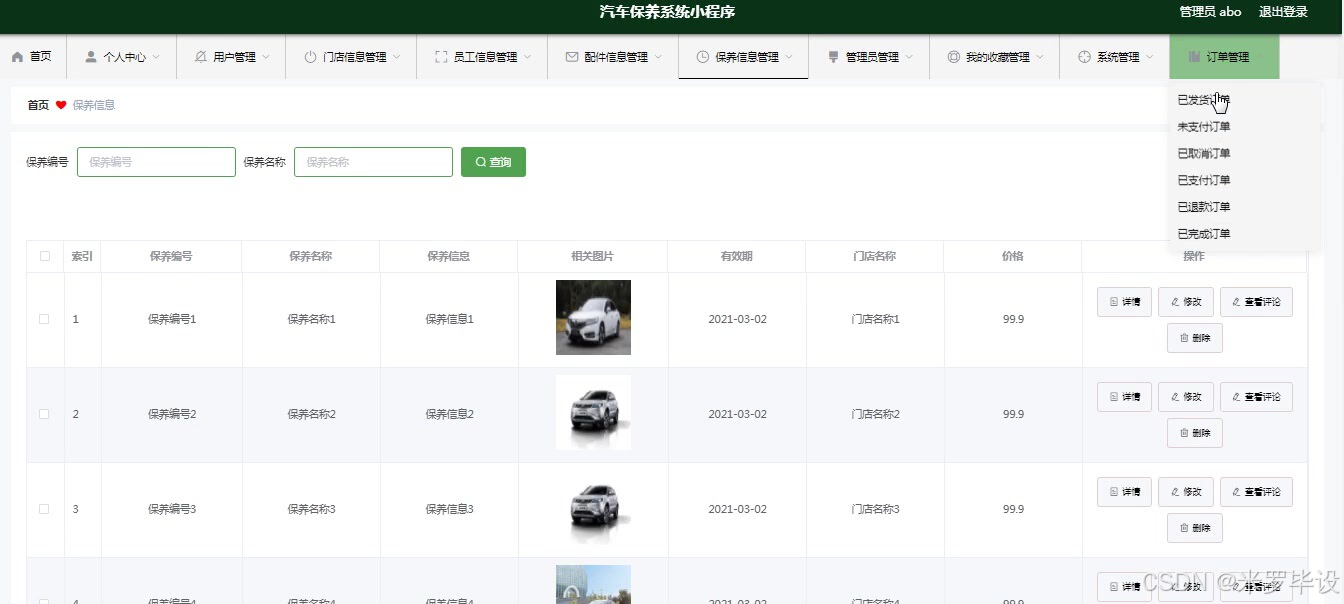Select 已发货订单 from order menu
This screenshot has height=604, width=1344.
point(1204,100)
